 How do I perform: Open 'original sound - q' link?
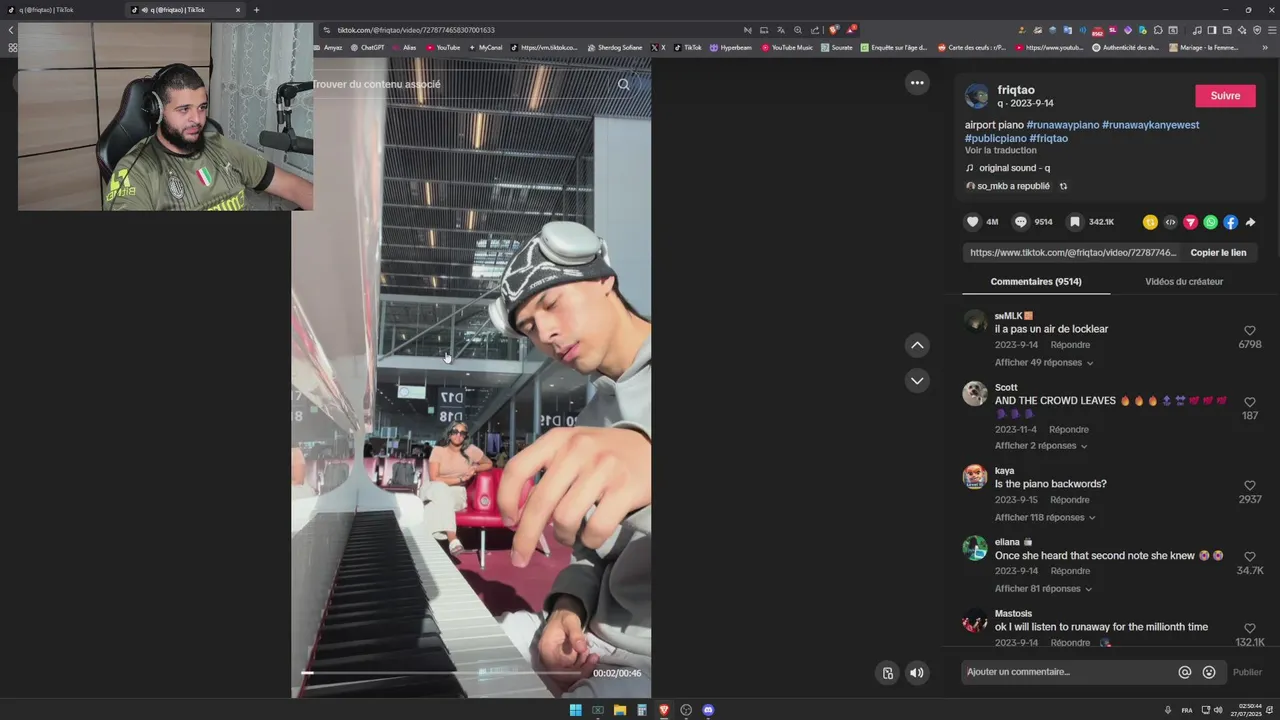pos(1014,168)
